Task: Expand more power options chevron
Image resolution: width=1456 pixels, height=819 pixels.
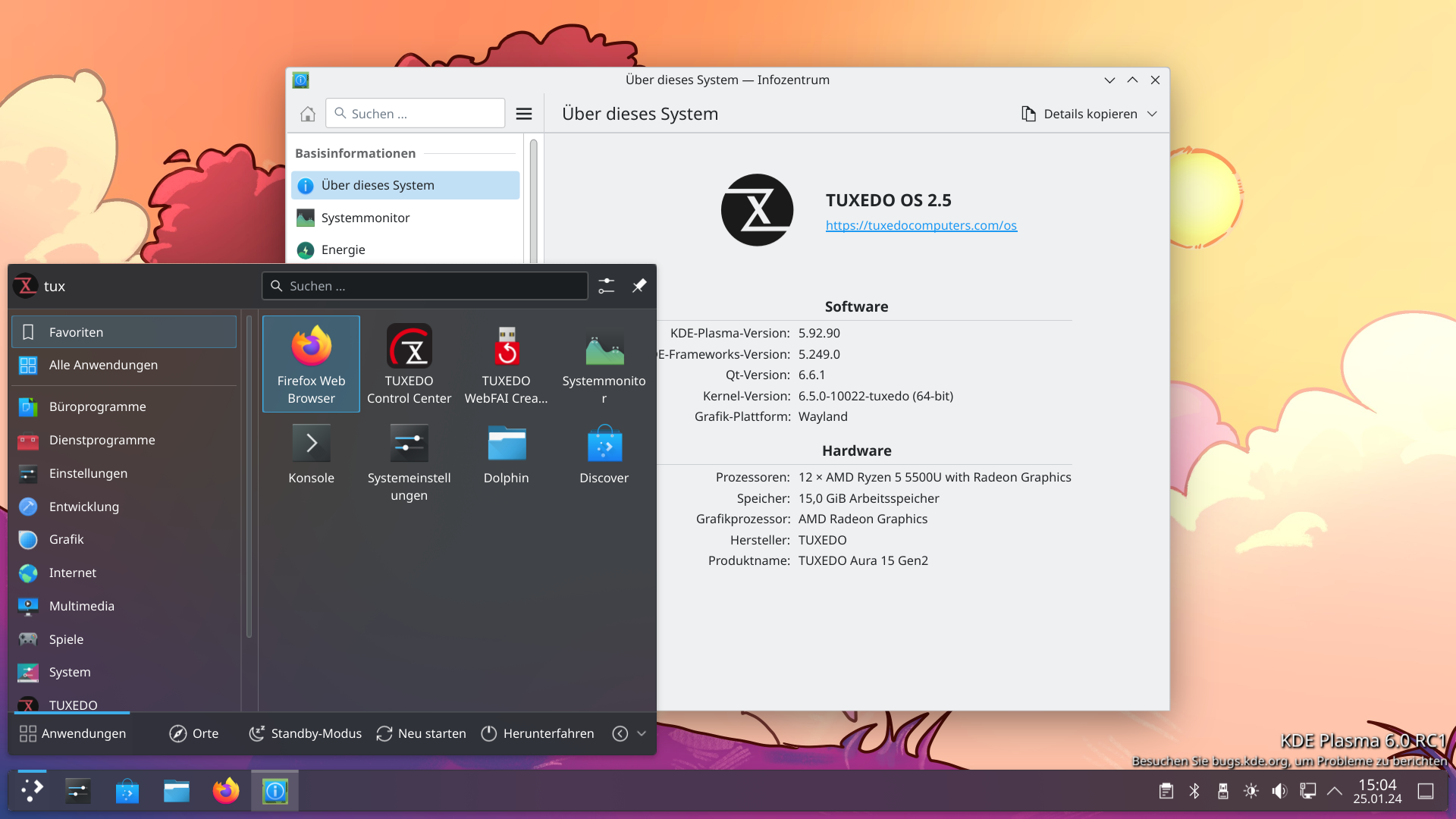Action: pyautogui.click(x=642, y=733)
